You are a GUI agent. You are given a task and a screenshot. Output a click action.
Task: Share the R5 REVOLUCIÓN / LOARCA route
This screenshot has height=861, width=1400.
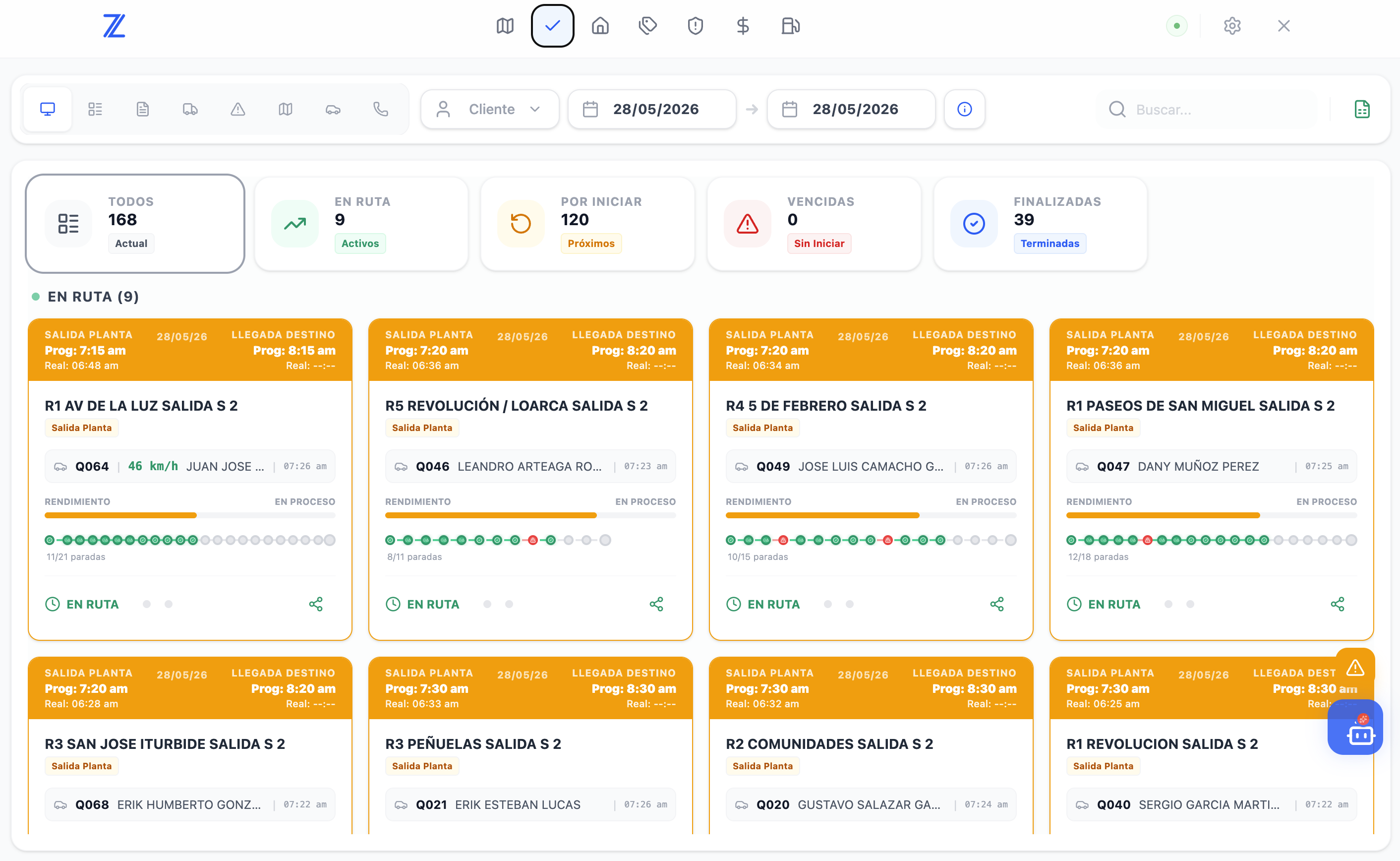pyautogui.click(x=656, y=604)
